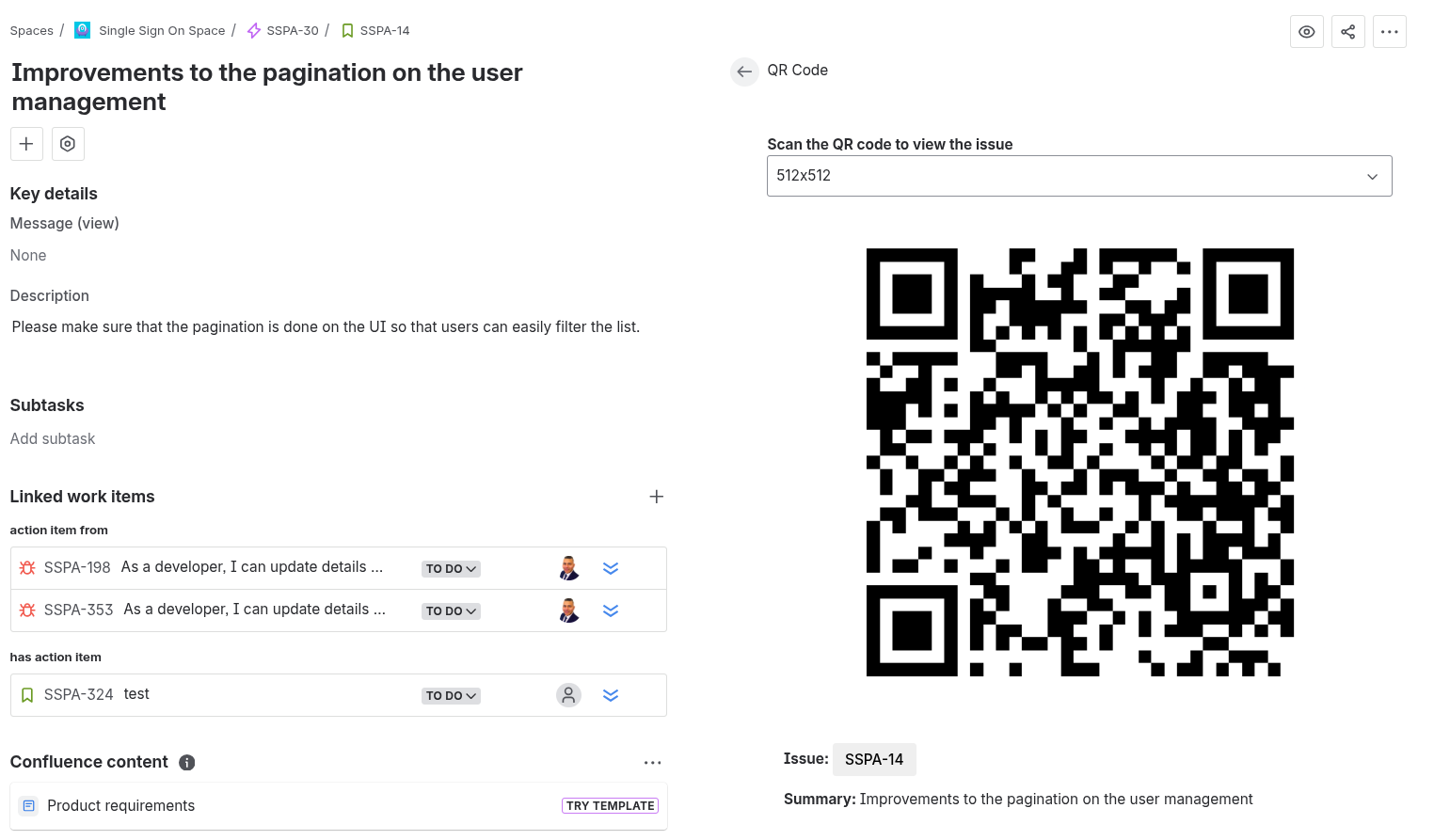1434x840 pixels.
Task: Open the 512x512 size dropdown
Action: (1079, 176)
